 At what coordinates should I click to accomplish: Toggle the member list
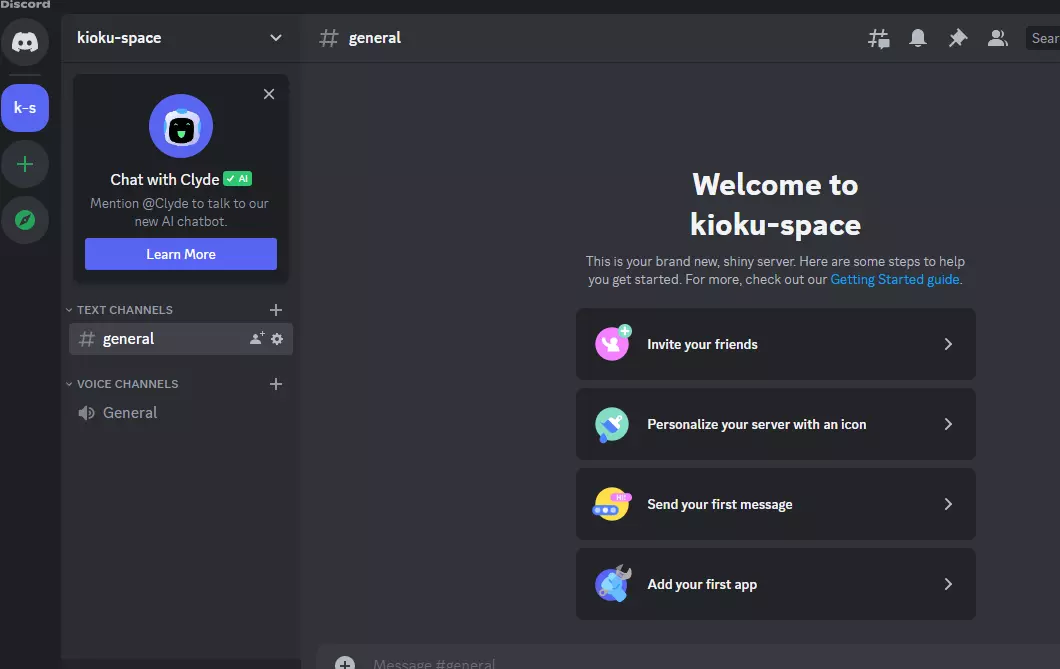[x=998, y=38]
